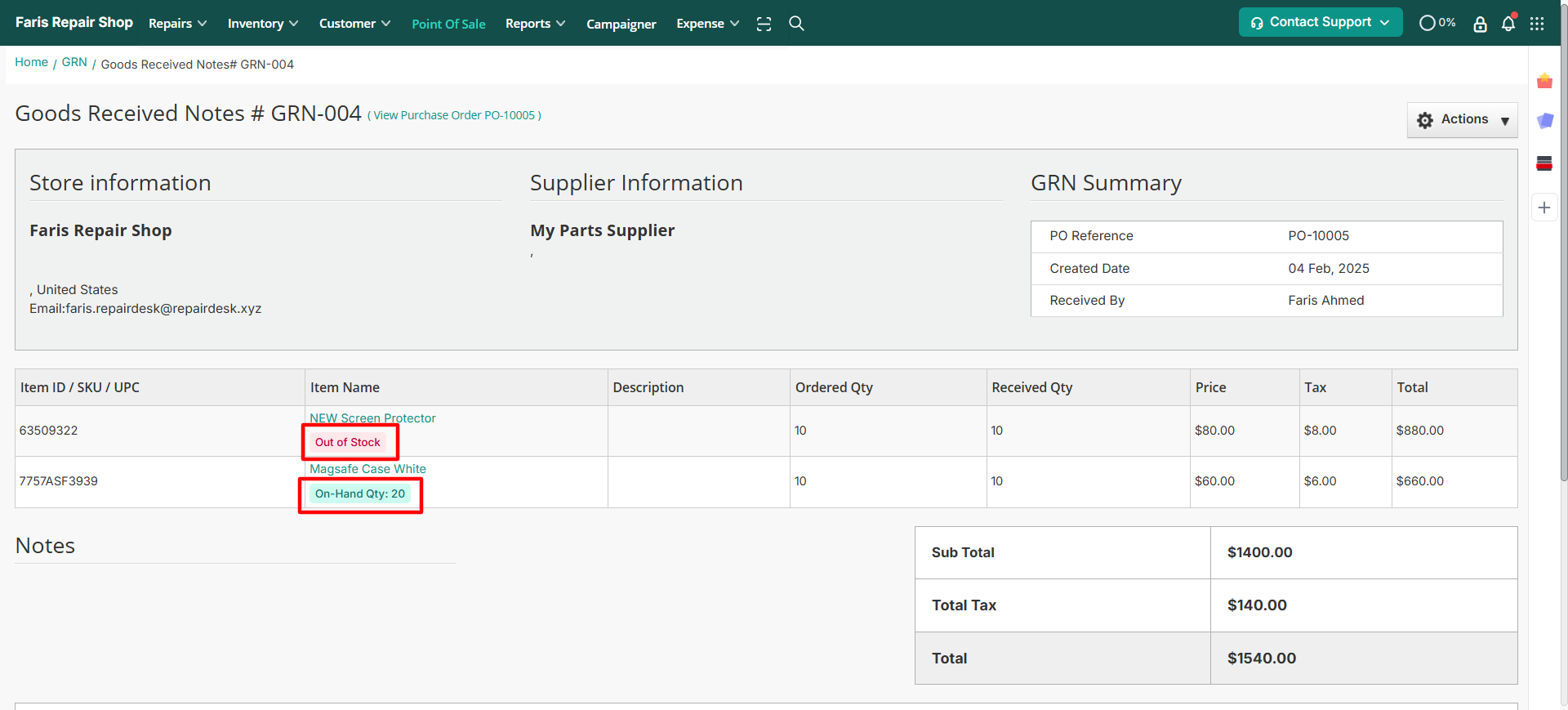Open the search magnifier icon
The image size is (1568, 710).
tap(796, 24)
